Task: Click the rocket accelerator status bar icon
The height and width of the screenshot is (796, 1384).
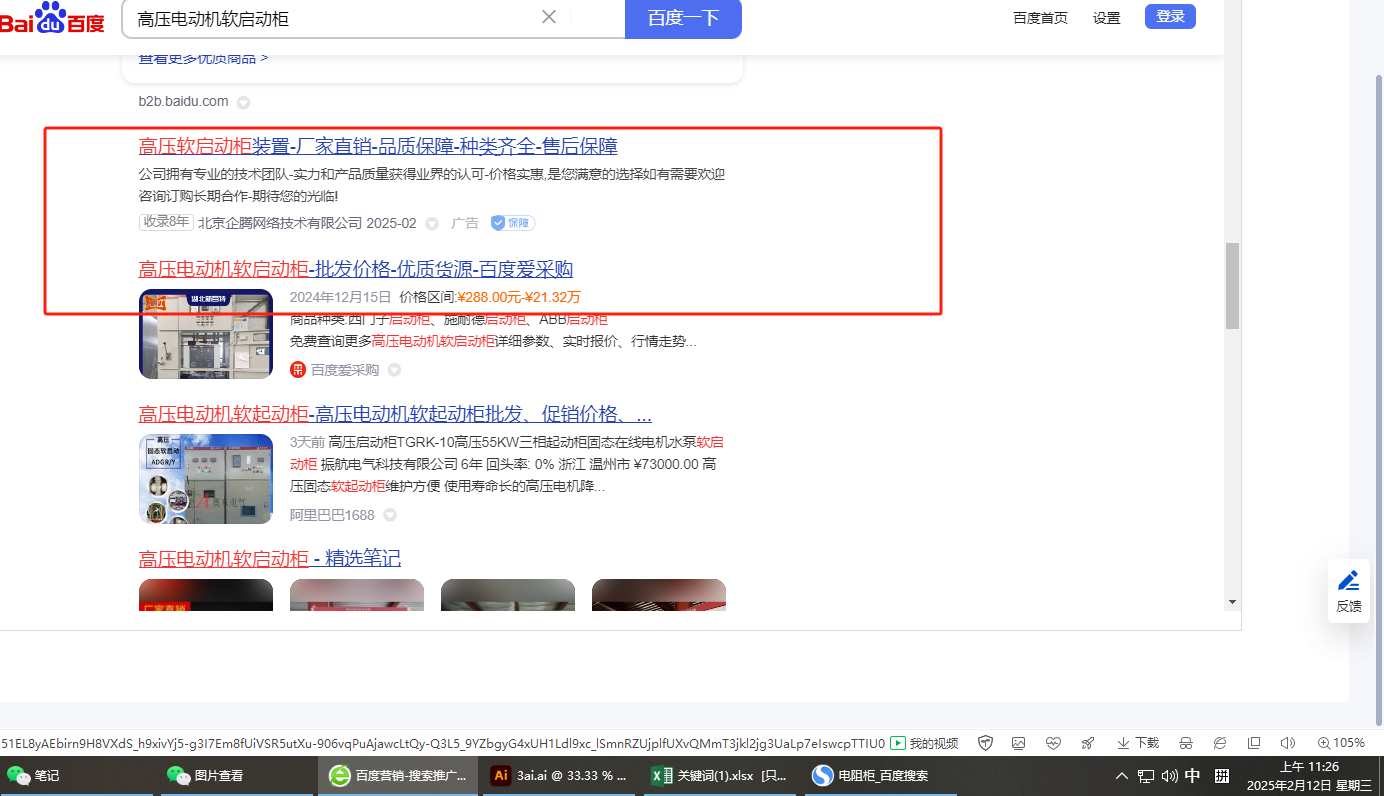Action: [1087, 743]
